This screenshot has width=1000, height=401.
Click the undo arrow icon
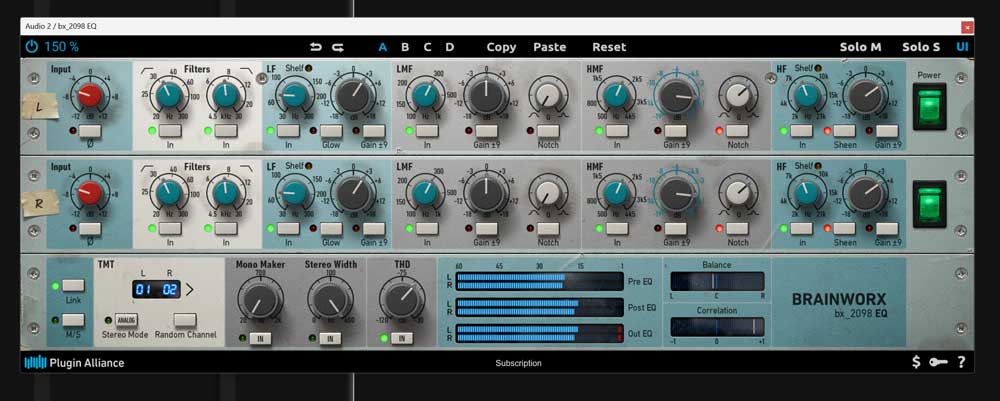coord(316,47)
